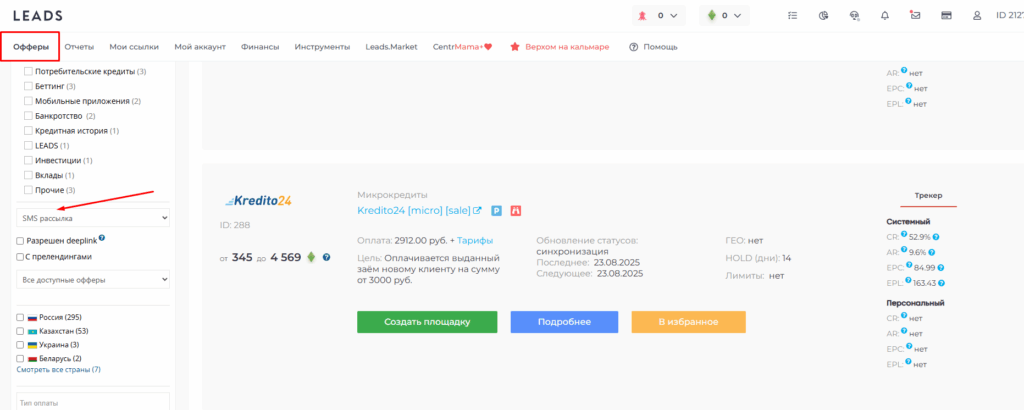Open the notifications bell
The height and width of the screenshot is (410, 1024).
pyautogui.click(x=885, y=16)
